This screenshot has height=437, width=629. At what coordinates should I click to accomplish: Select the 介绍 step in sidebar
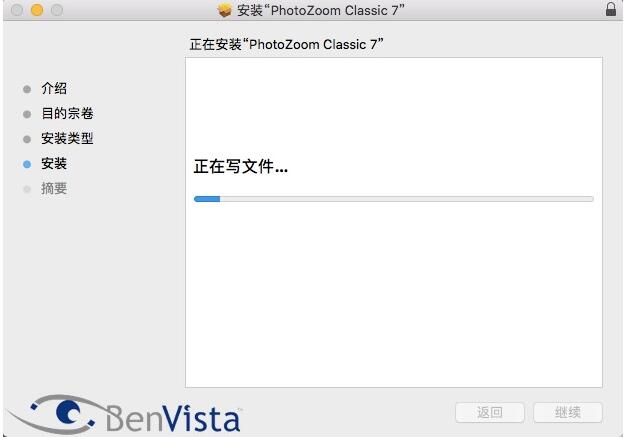[x=54, y=88]
